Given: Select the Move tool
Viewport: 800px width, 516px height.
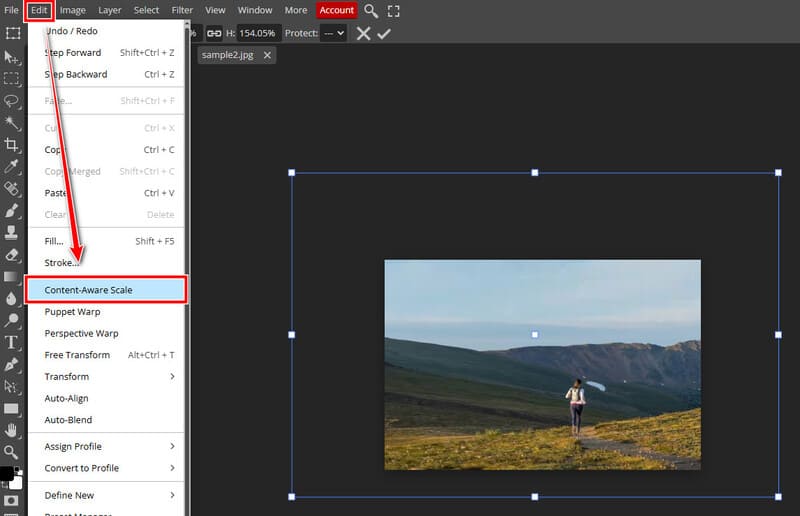Looking at the screenshot, I should pyautogui.click(x=11, y=57).
